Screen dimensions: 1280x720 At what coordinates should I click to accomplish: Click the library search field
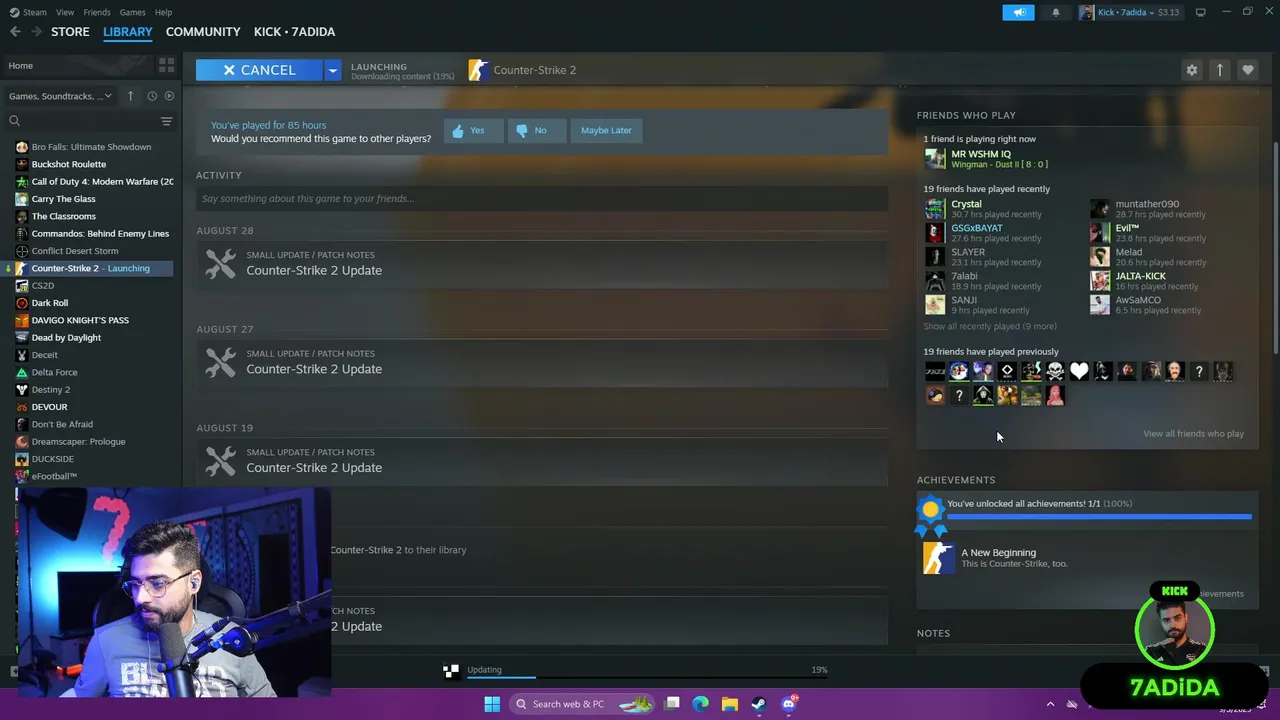tap(82, 121)
